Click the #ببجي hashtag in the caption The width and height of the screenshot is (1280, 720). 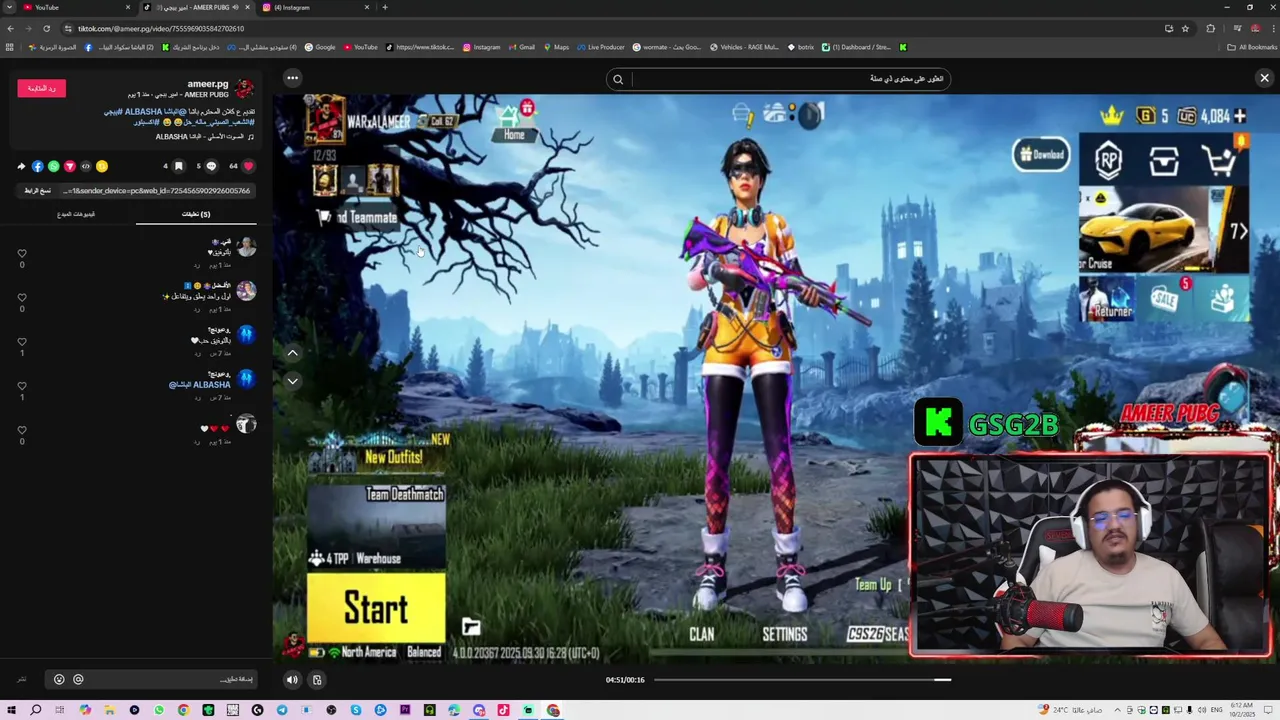[113, 112]
